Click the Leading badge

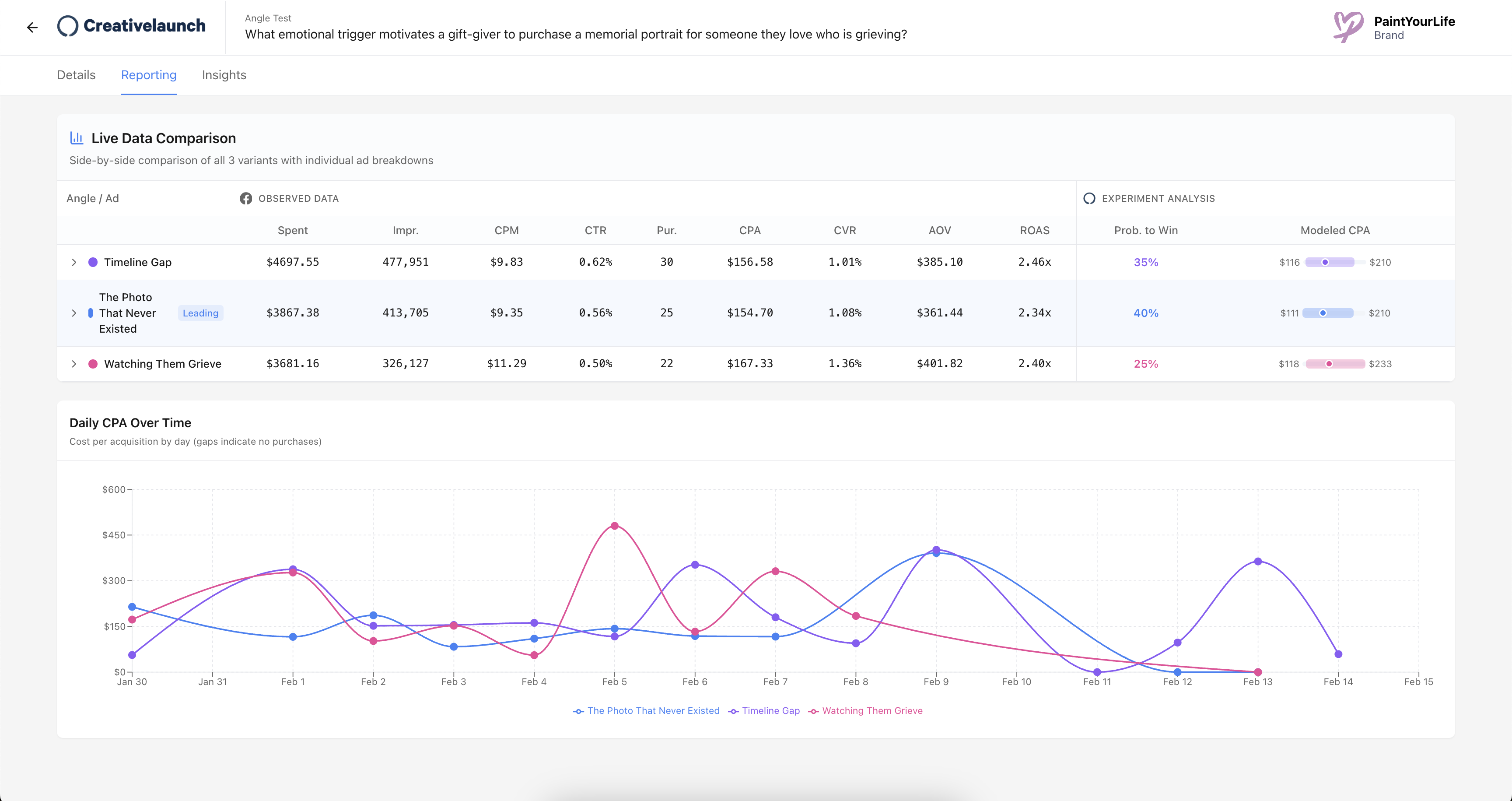tap(200, 313)
